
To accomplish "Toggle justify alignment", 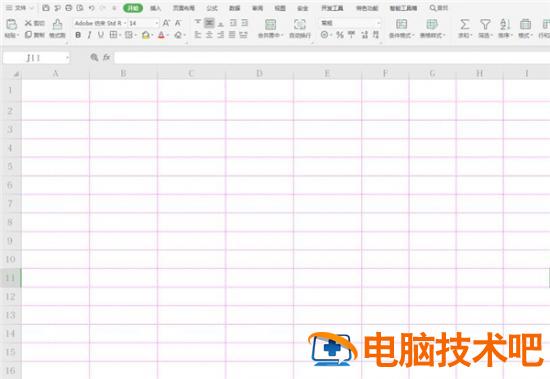I will [232, 34].
